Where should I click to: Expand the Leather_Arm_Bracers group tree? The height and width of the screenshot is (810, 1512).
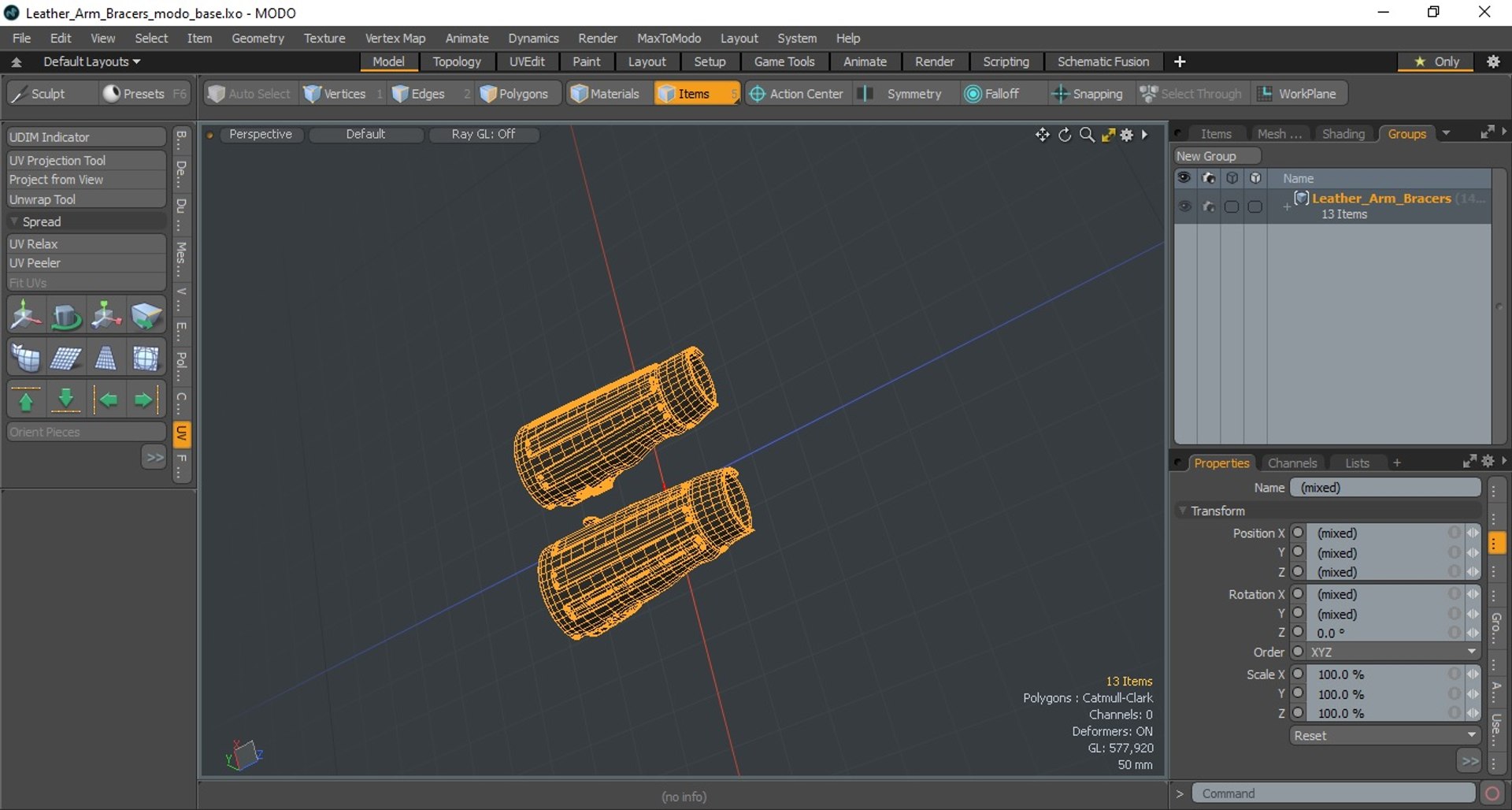pos(1286,206)
